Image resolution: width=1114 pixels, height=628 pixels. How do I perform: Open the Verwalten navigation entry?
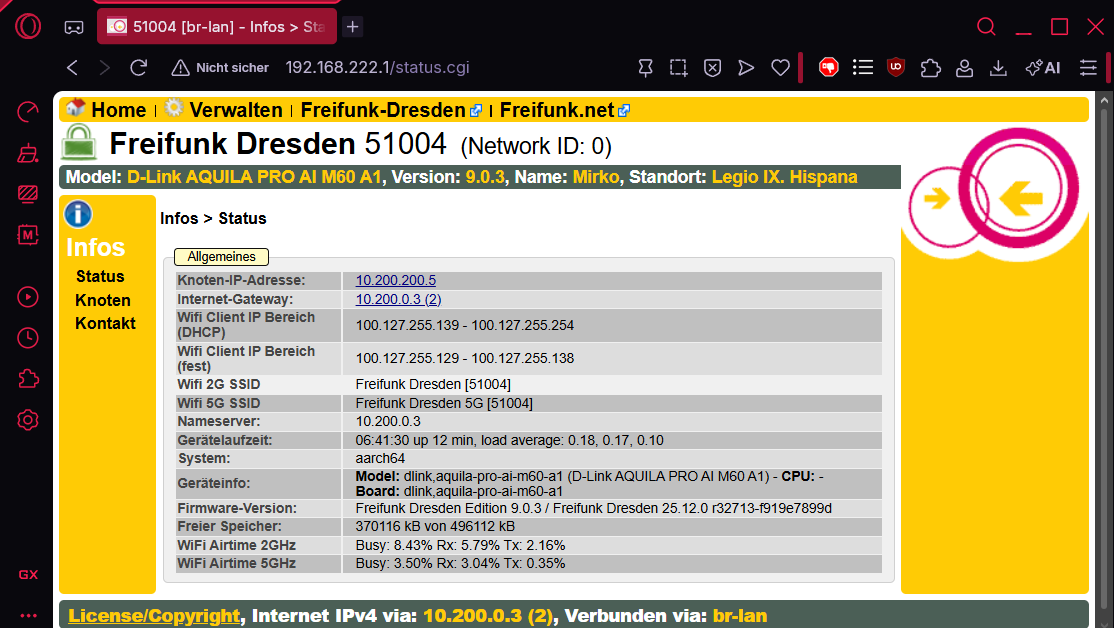coord(236,110)
